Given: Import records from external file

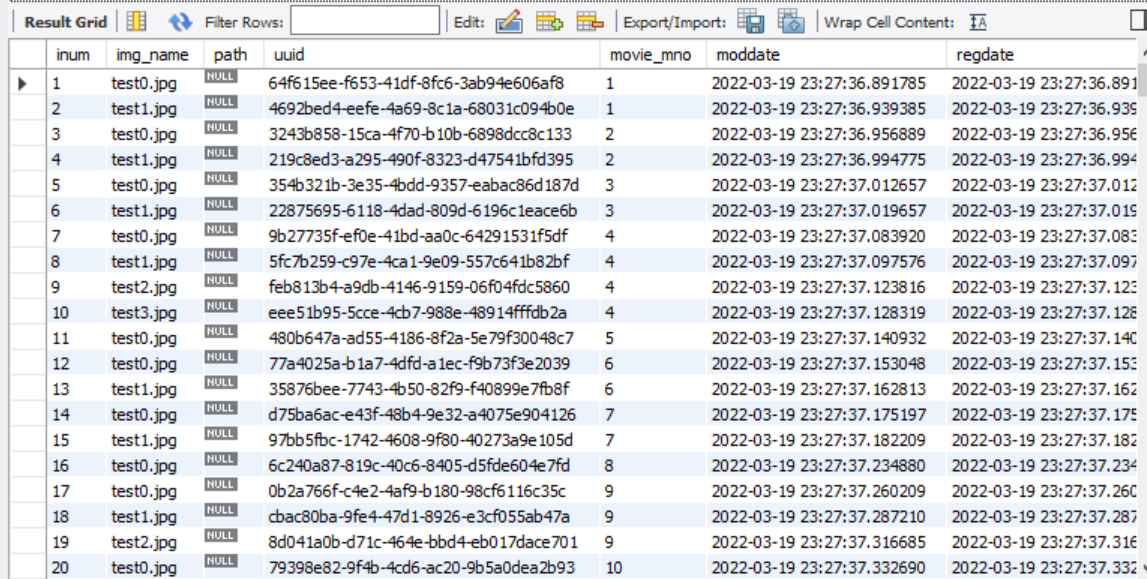Looking at the screenshot, I should [791, 22].
